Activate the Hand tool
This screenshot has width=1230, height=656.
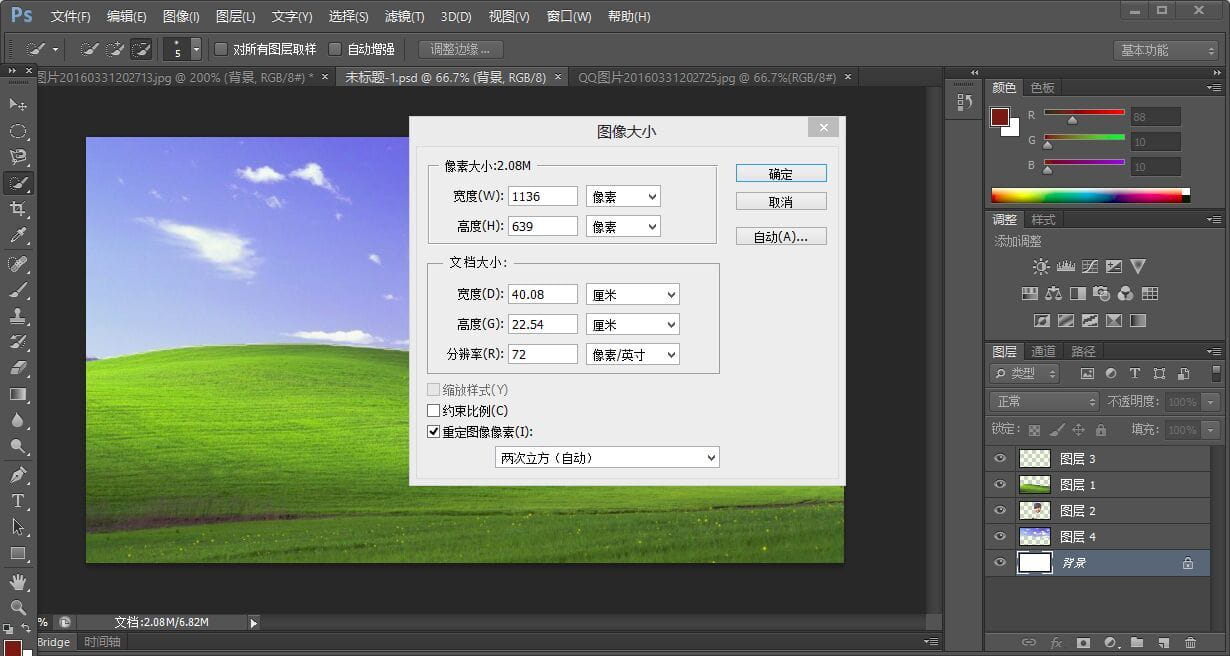(x=18, y=581)
